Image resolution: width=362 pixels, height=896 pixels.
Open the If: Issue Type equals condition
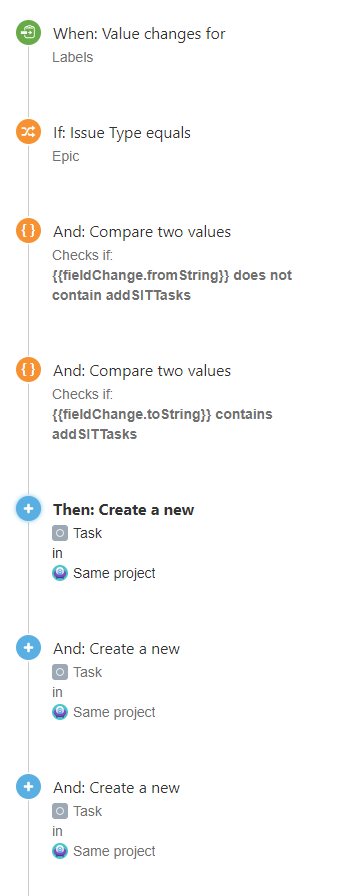pos(122,133)
